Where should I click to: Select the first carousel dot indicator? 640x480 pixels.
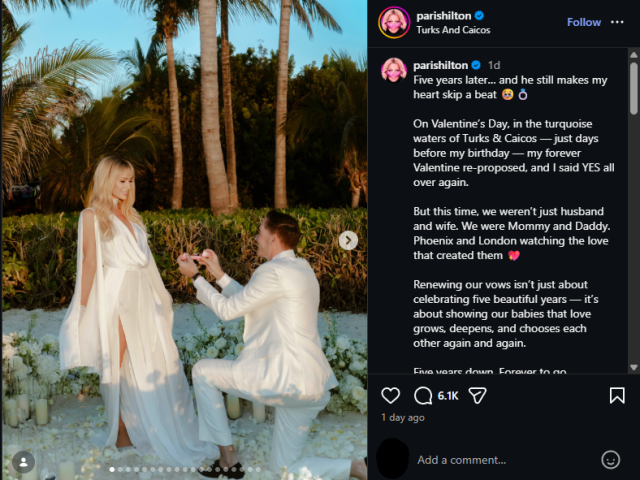pyautogui.click(x=112, y=469)
